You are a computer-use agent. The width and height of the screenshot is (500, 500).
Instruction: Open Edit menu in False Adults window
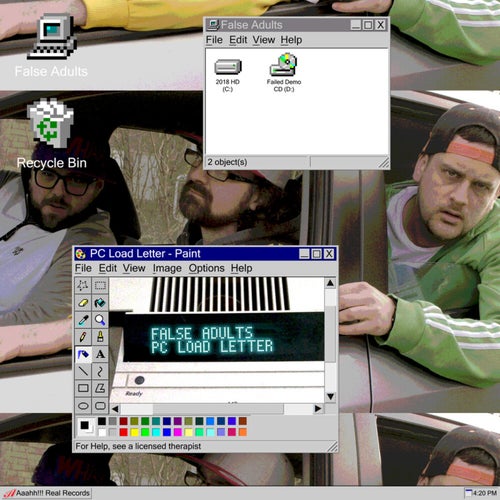pos(238,40)
